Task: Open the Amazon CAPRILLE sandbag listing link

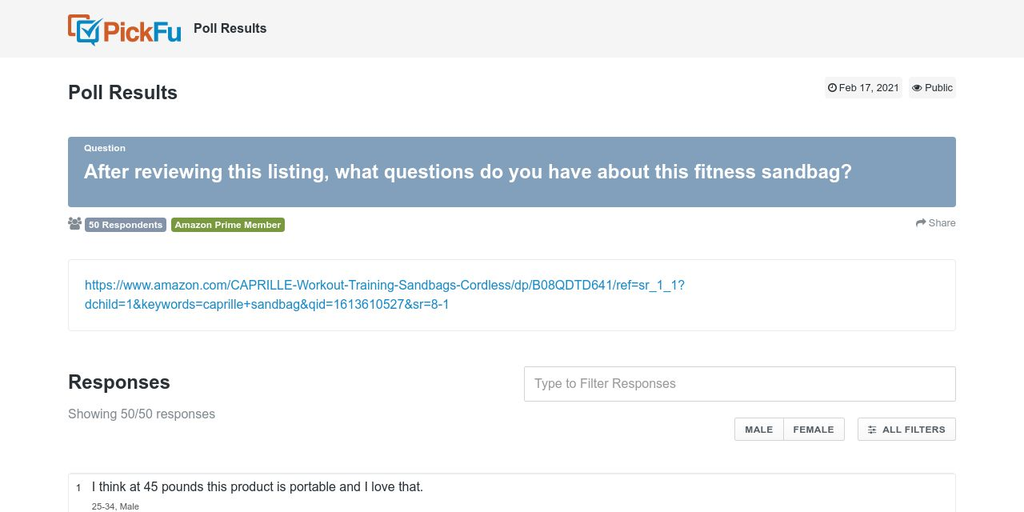Action: point(385,295)
